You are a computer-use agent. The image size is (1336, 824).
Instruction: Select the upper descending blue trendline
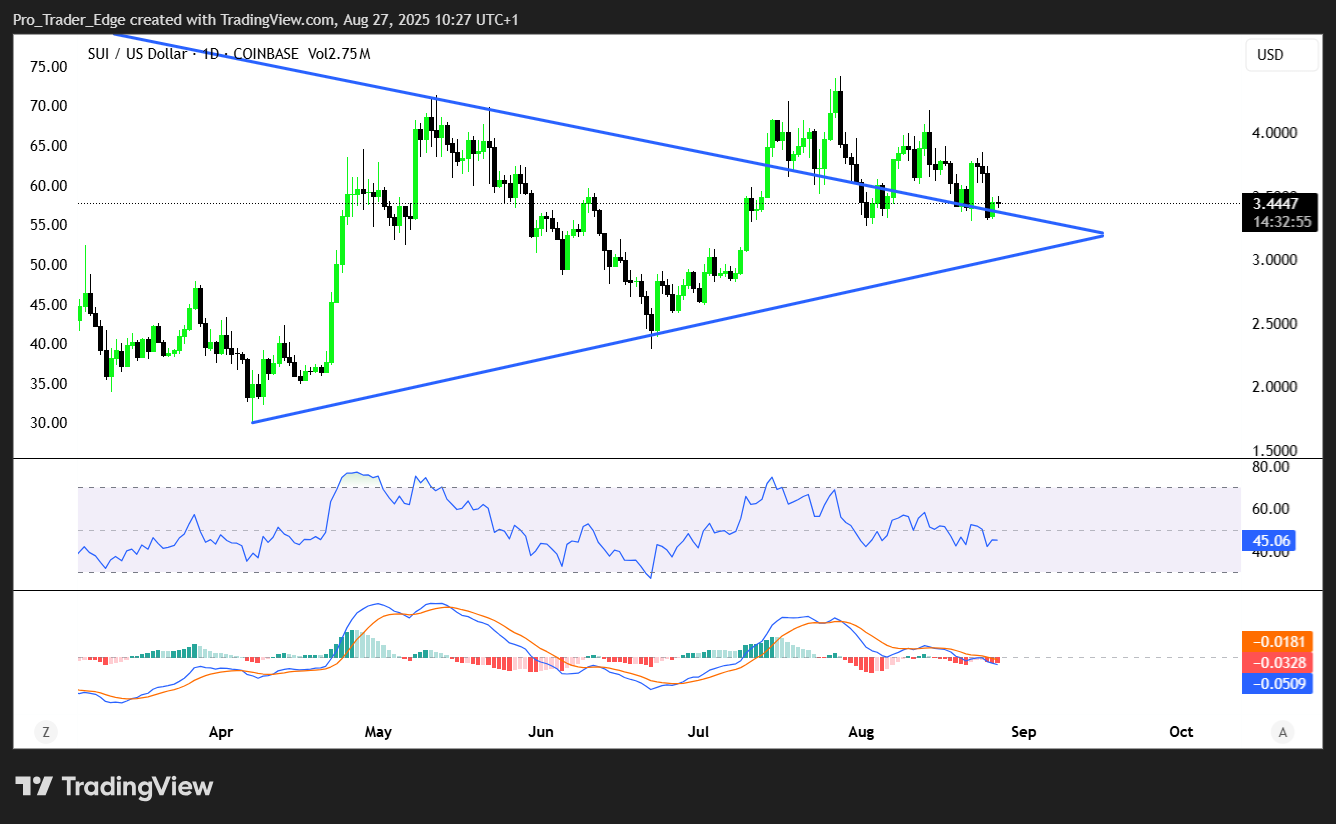pyautogui.click(x=608, y=133)
